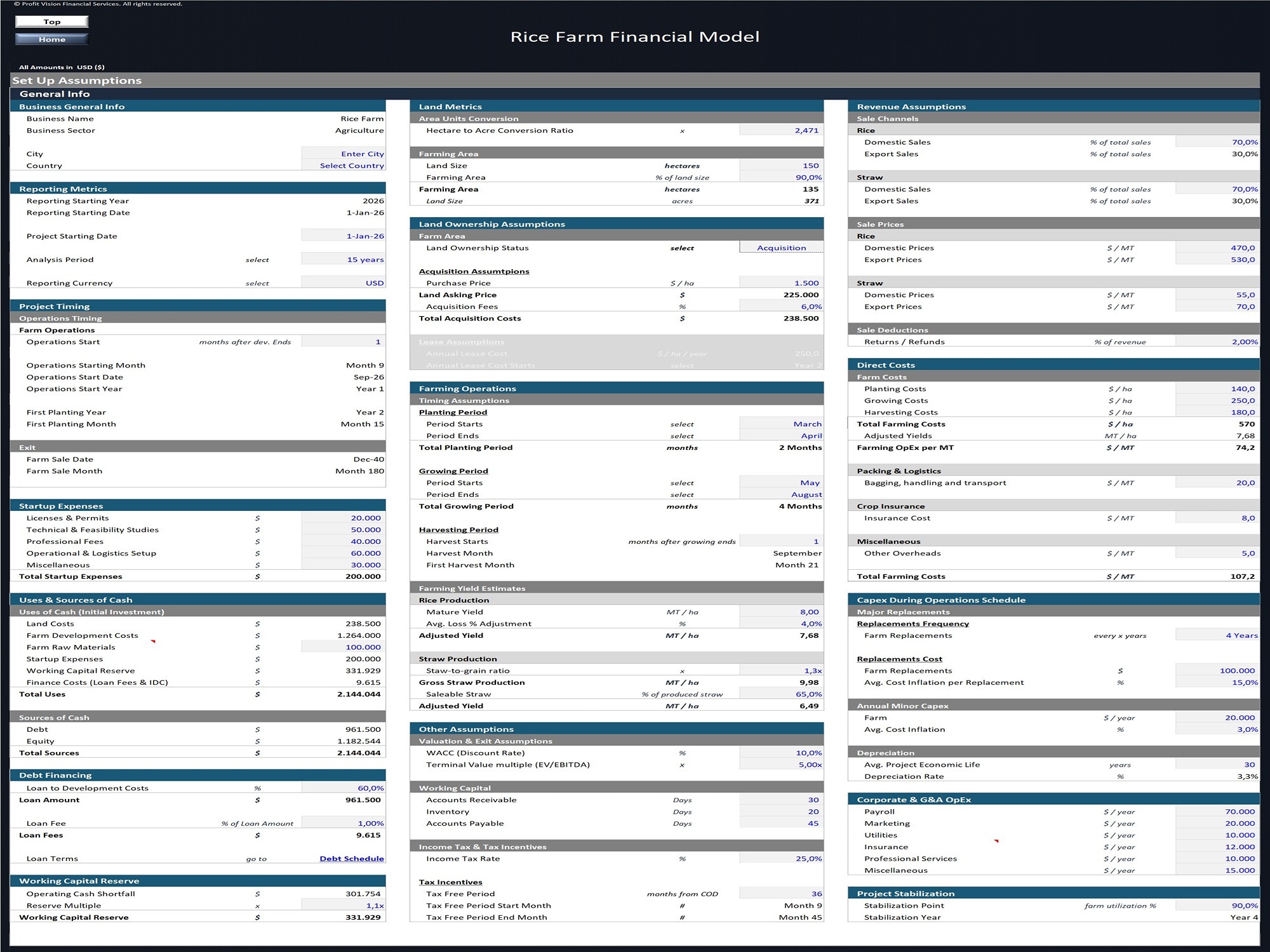Select the Project Starting Date cell

coord(344,236)
